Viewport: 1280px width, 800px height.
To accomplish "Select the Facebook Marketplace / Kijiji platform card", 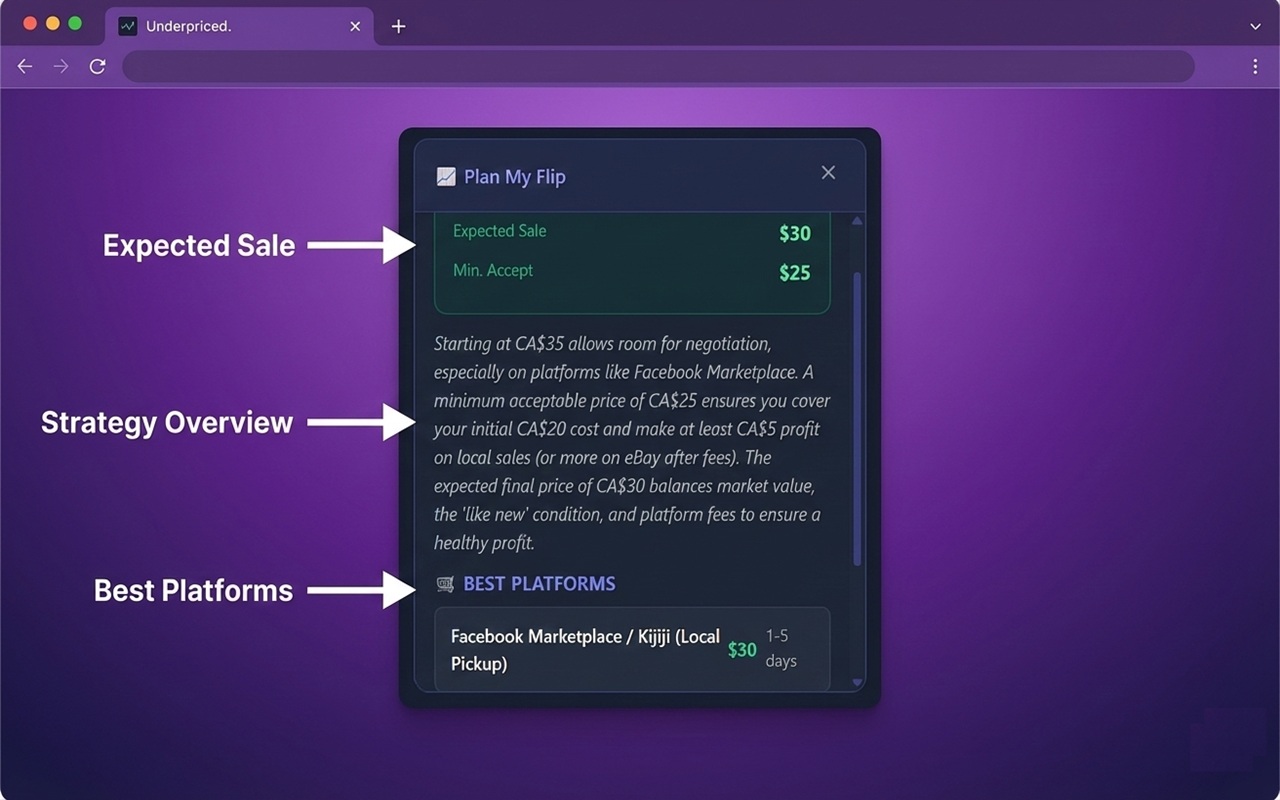I will point(632,649).
